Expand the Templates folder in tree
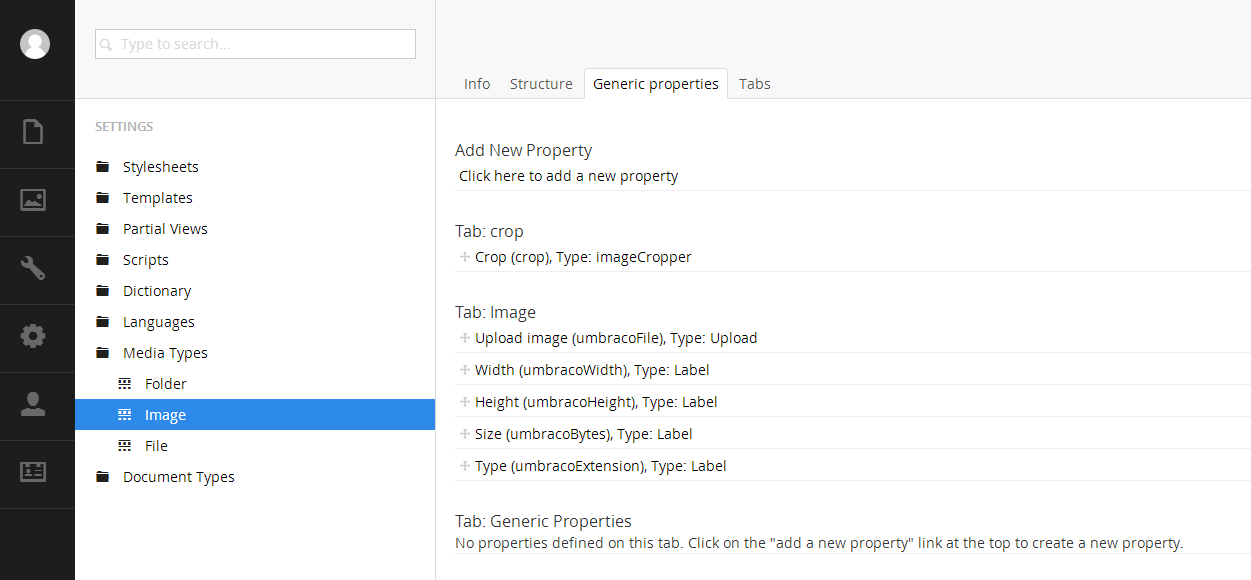The height and width of the screenshot is (580, 1251). tap(102, 198)
